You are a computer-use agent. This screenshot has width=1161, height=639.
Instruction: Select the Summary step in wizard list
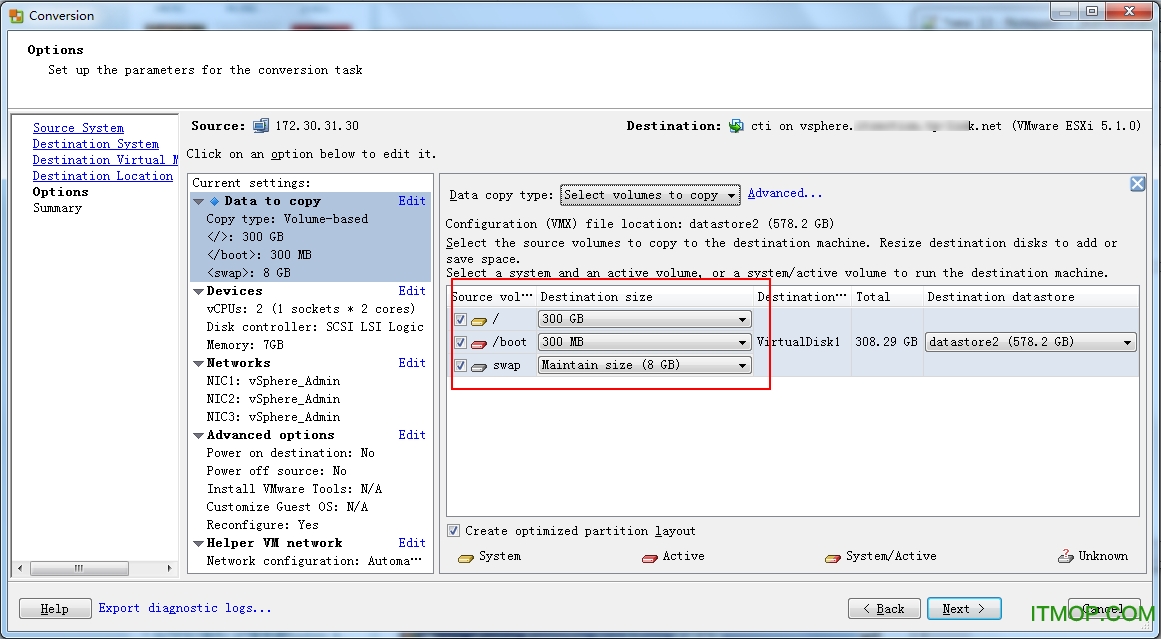tap(57, 208)
